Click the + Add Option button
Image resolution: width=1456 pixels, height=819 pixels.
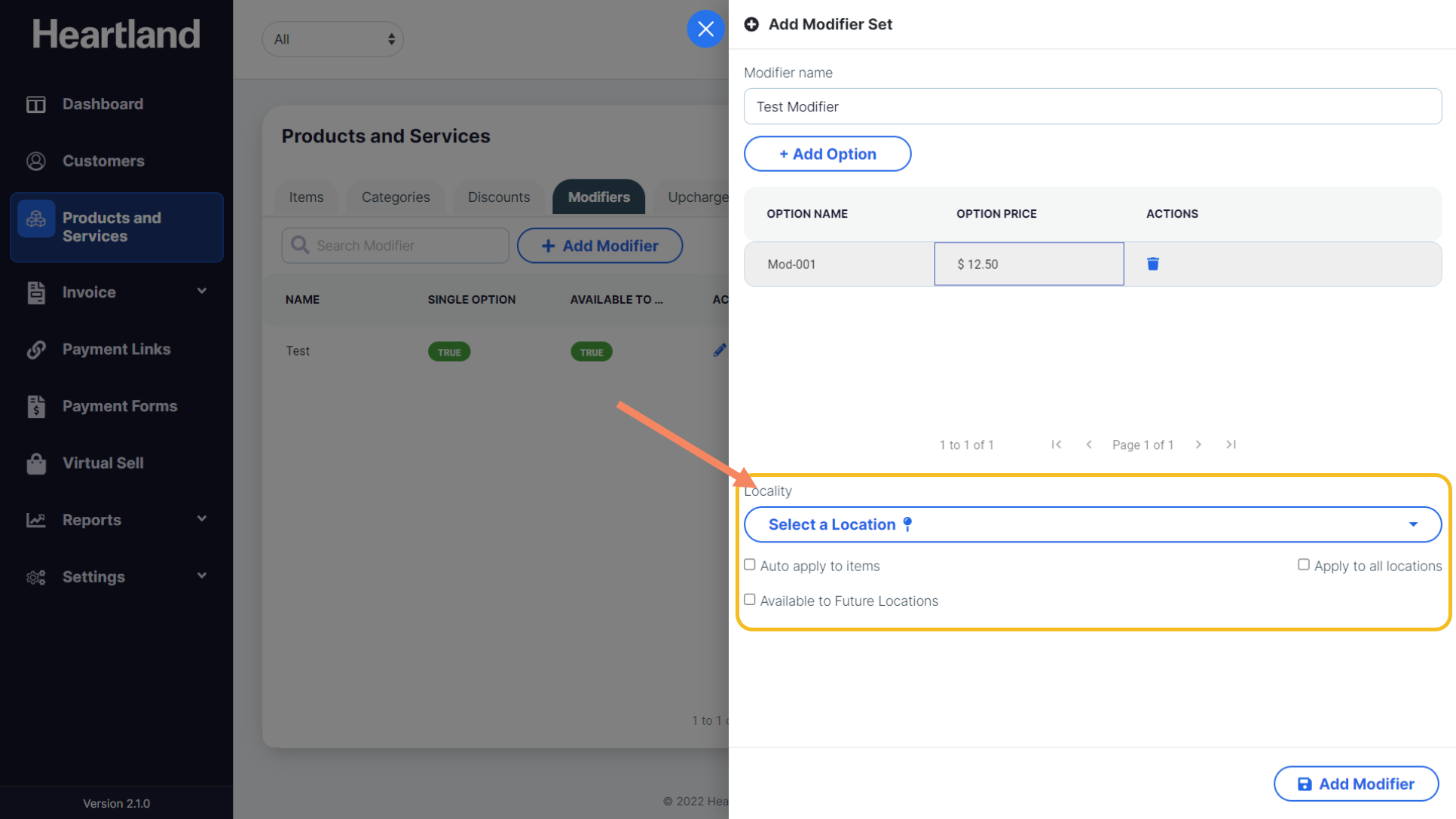pos(827,154)
